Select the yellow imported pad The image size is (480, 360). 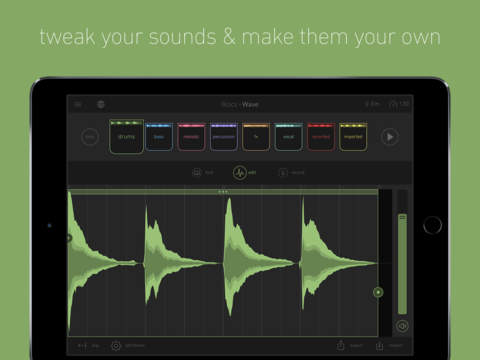pyautogui.click(x=353, y=137)
